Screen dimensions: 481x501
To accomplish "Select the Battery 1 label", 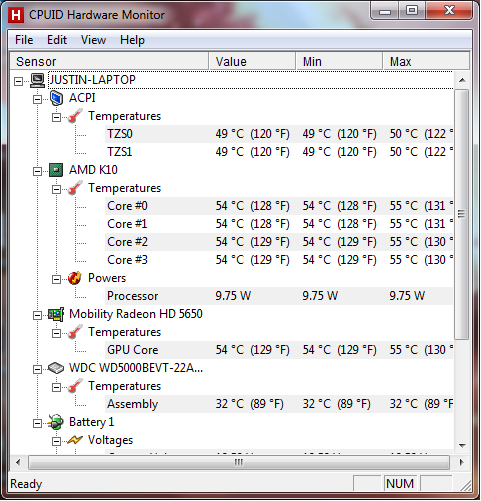I will [92, 422].
